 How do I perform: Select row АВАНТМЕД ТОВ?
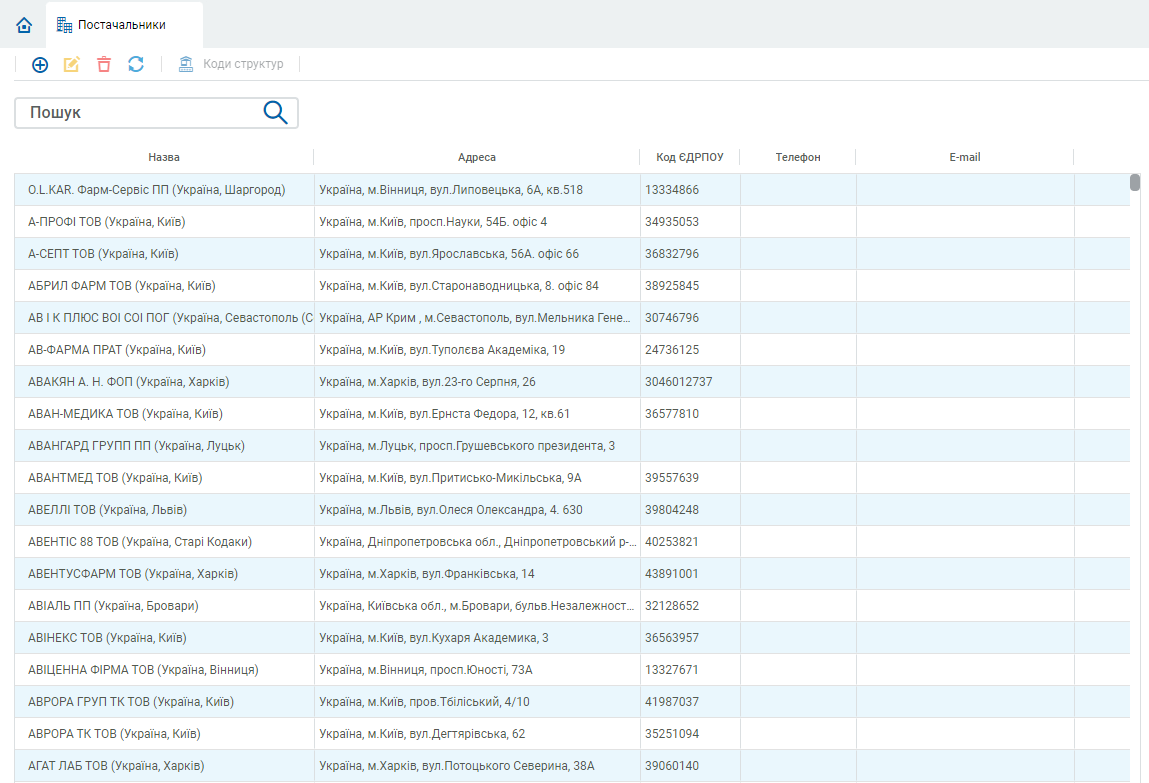[572, 478]
